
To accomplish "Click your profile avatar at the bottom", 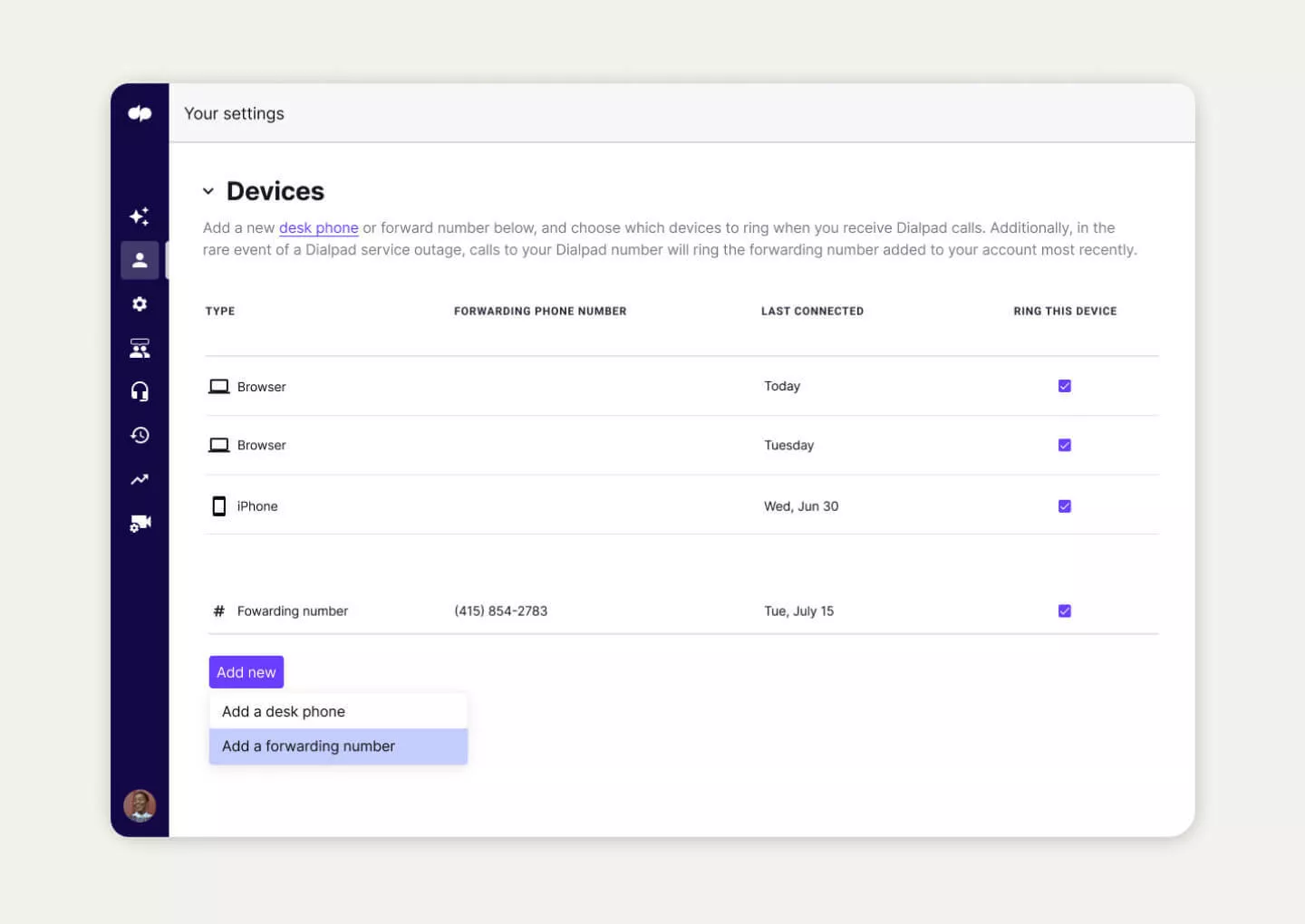I will point(140,805).
